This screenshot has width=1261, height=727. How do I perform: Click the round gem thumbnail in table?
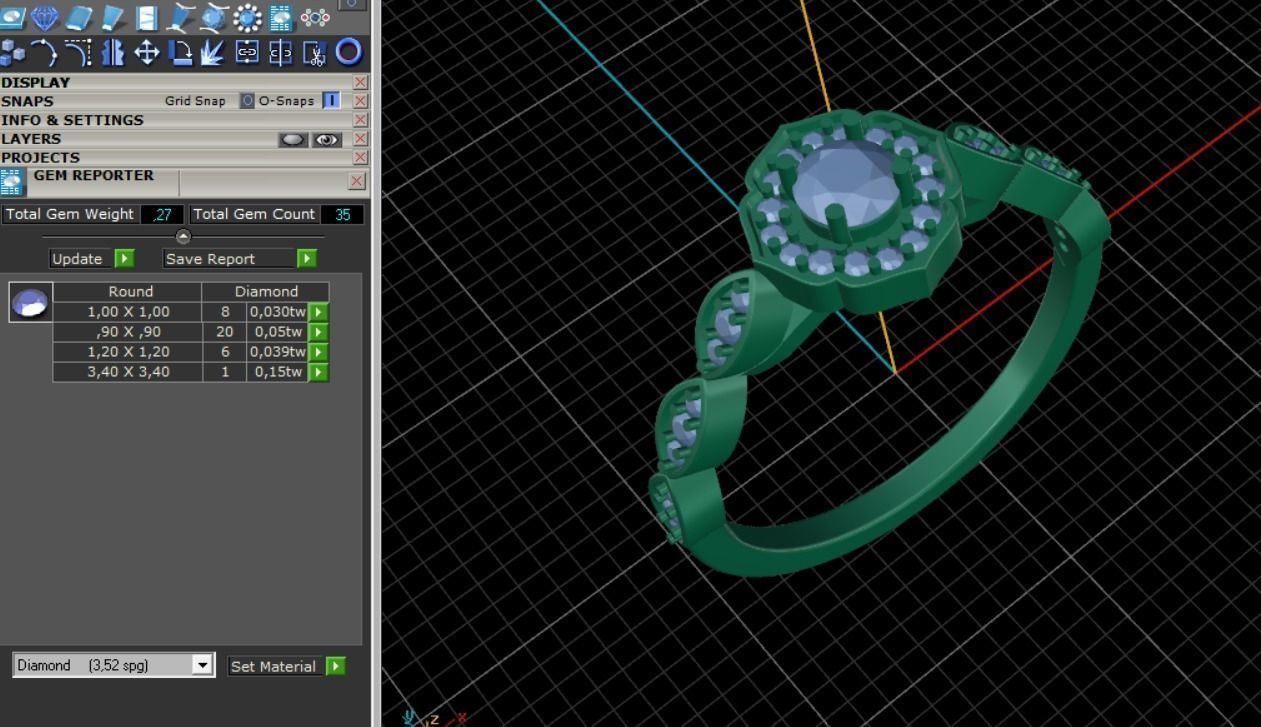(x=31, y=302)
